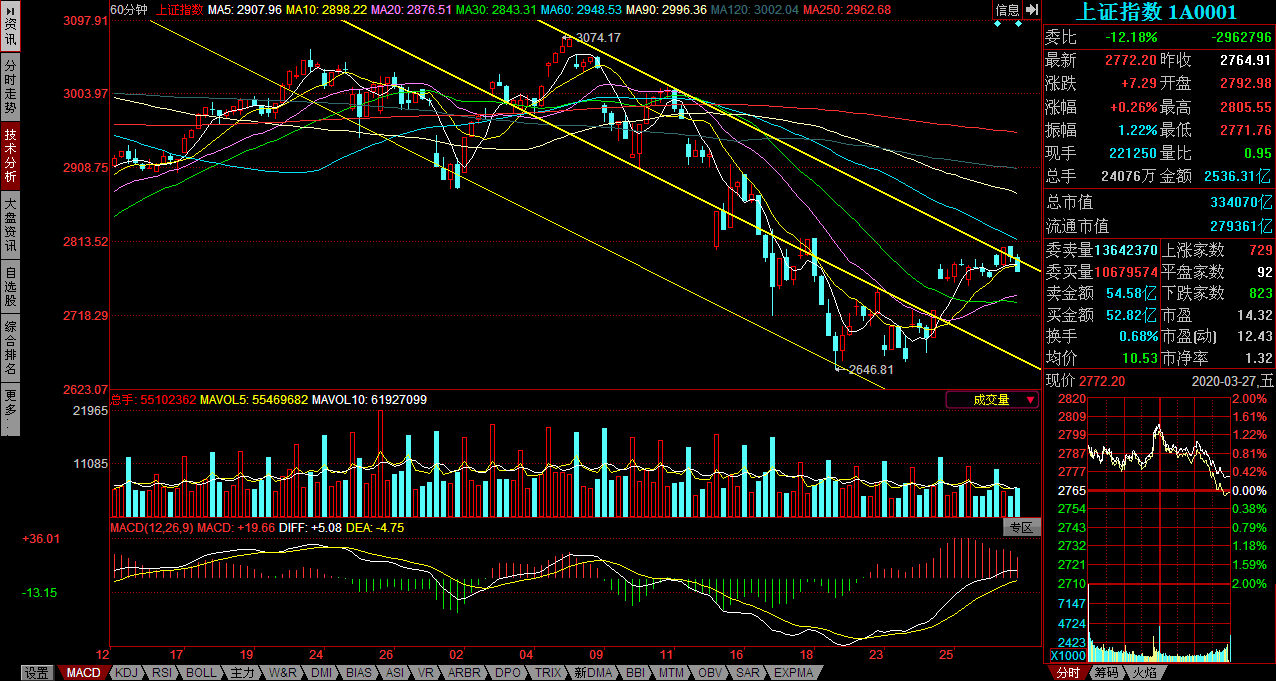Open the 火焰 tab
The image size is (1276, 681).
coord(1144,673)
